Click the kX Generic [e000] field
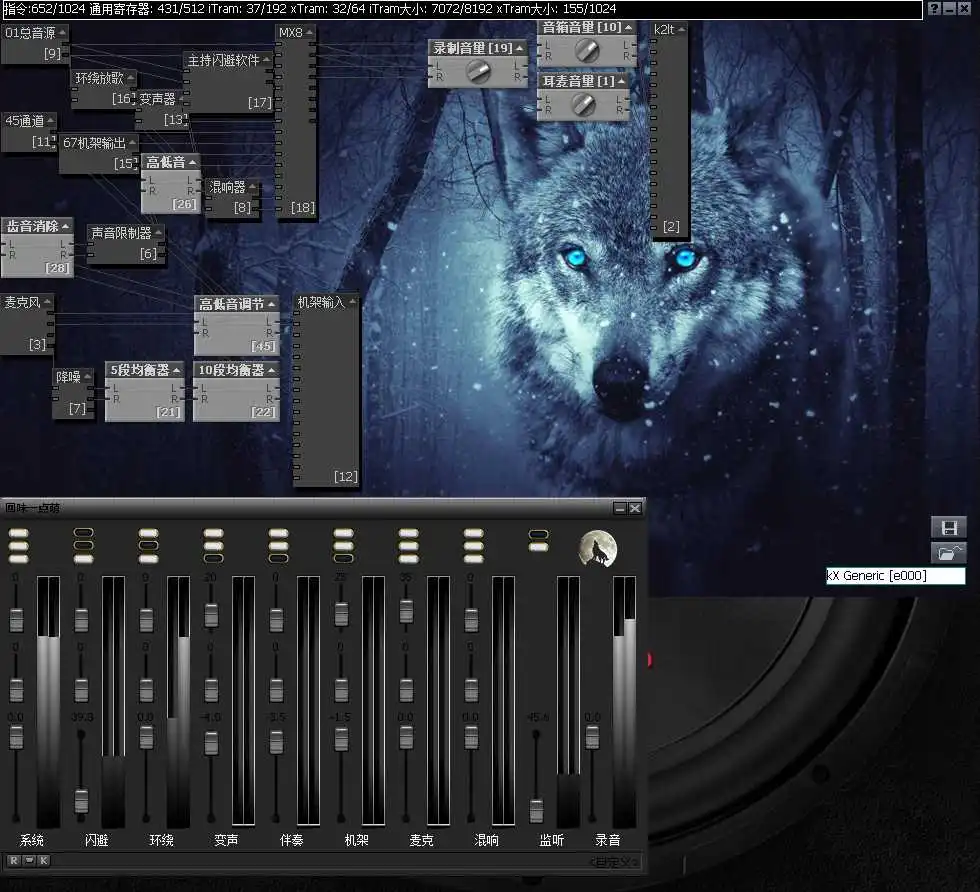 pos(895,576)
